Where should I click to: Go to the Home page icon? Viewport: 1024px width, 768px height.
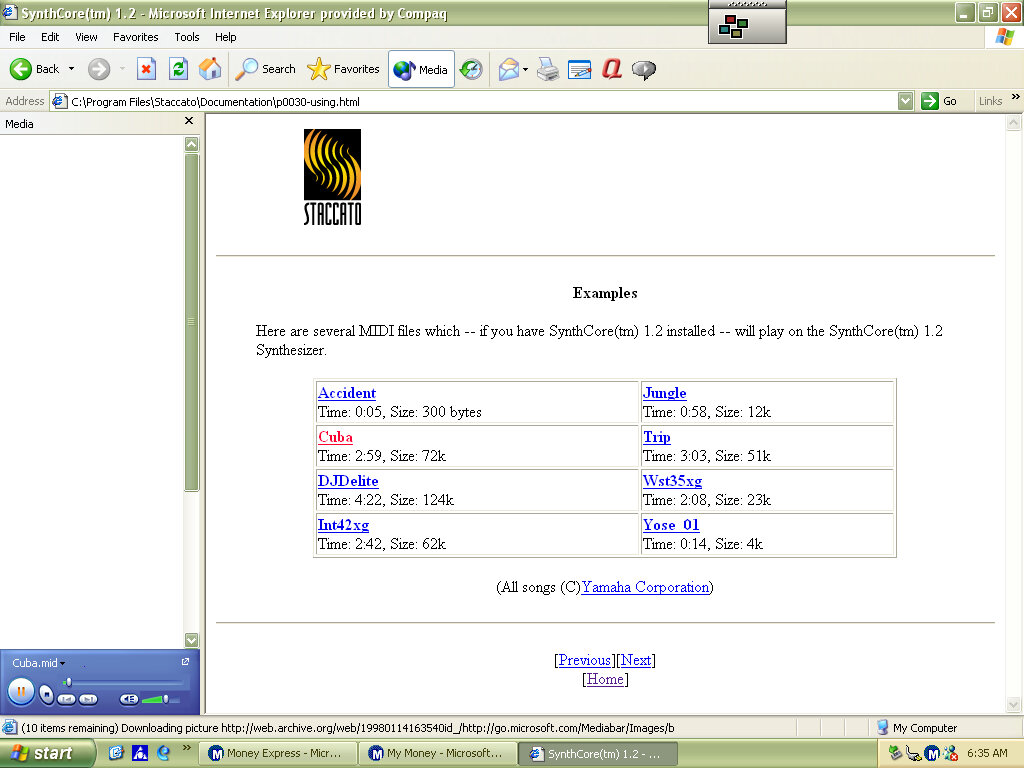pyautogui.click(x=210, y=69)
